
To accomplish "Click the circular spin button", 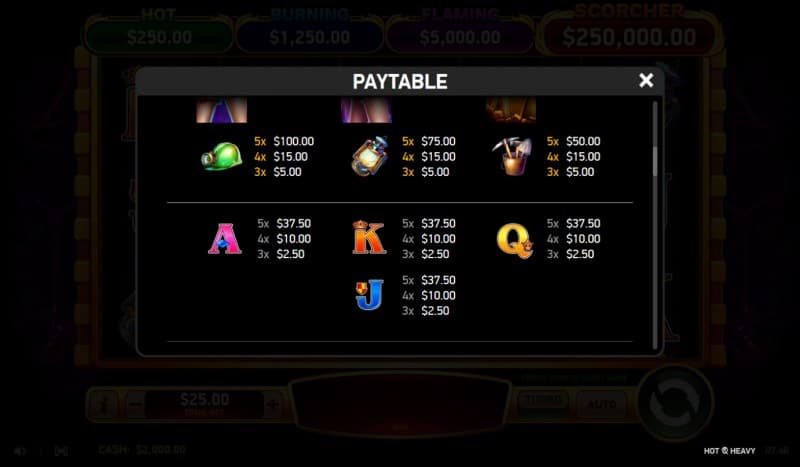I will point(674,404).
